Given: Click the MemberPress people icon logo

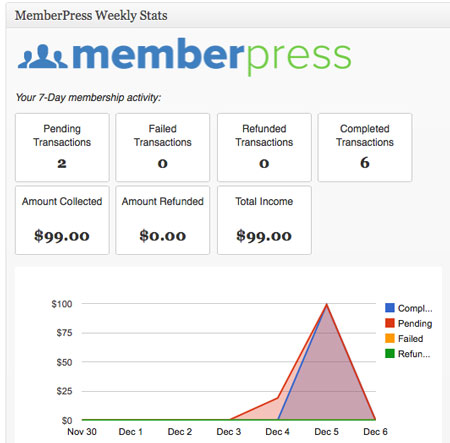Looking at the screenshot, I should tap(43, 57).
